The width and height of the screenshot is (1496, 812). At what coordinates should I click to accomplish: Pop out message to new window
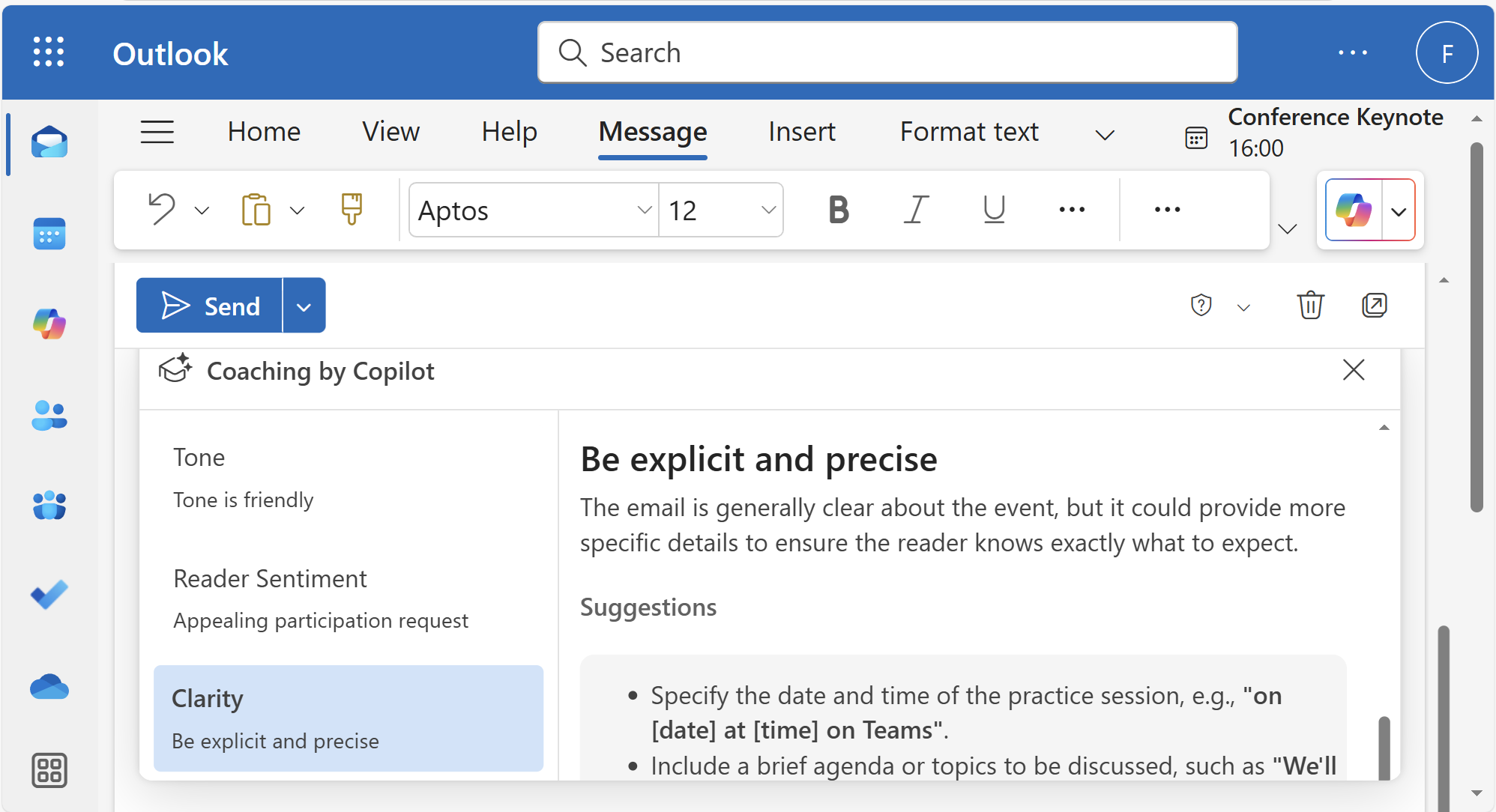[x=1375, y=305]
